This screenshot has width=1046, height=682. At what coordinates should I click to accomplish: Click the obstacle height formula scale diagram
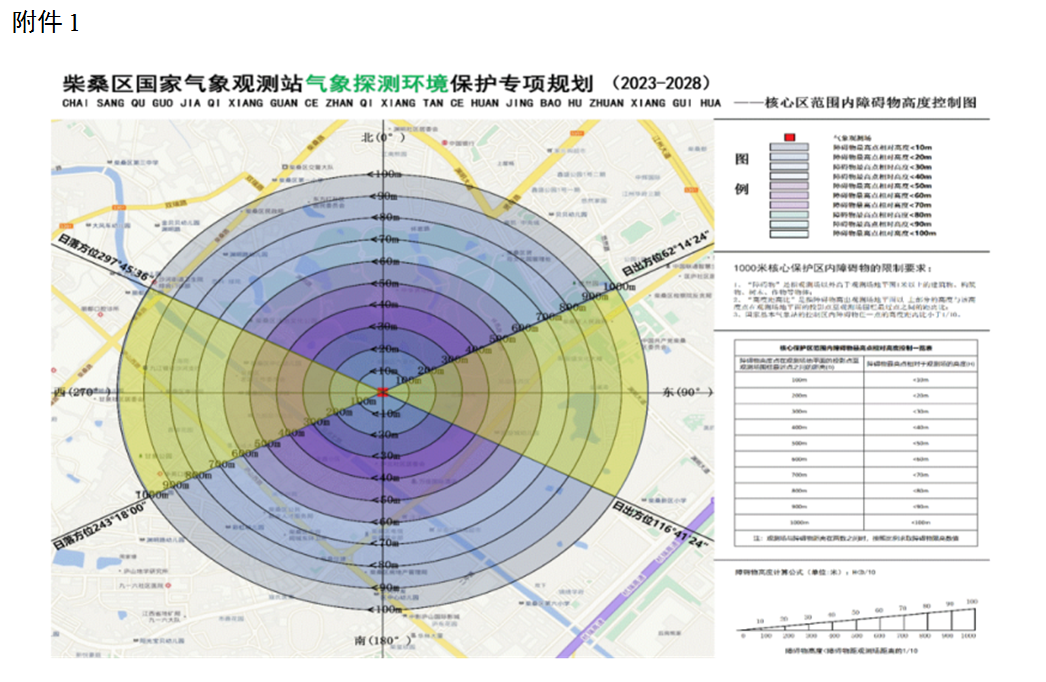point(856,622)
